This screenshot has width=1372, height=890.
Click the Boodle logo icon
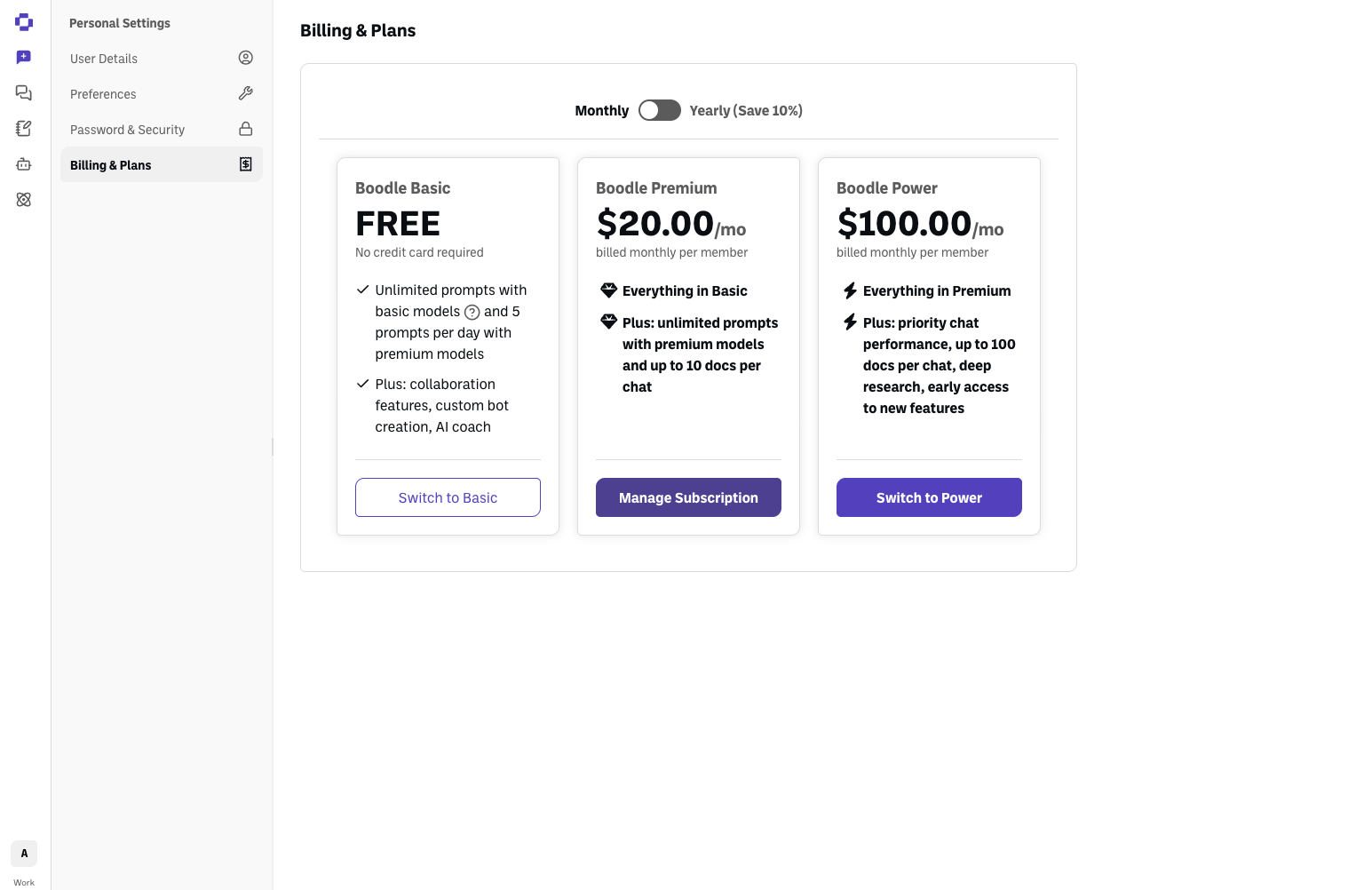pos(24,22)
